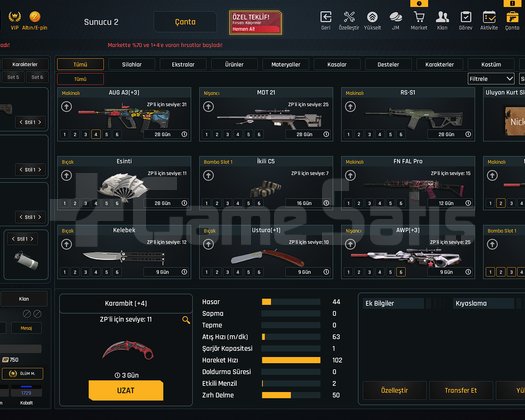Open the Aktivite calendar icon
This screenshot has width=525, height=420.
(x=489, y=17)
